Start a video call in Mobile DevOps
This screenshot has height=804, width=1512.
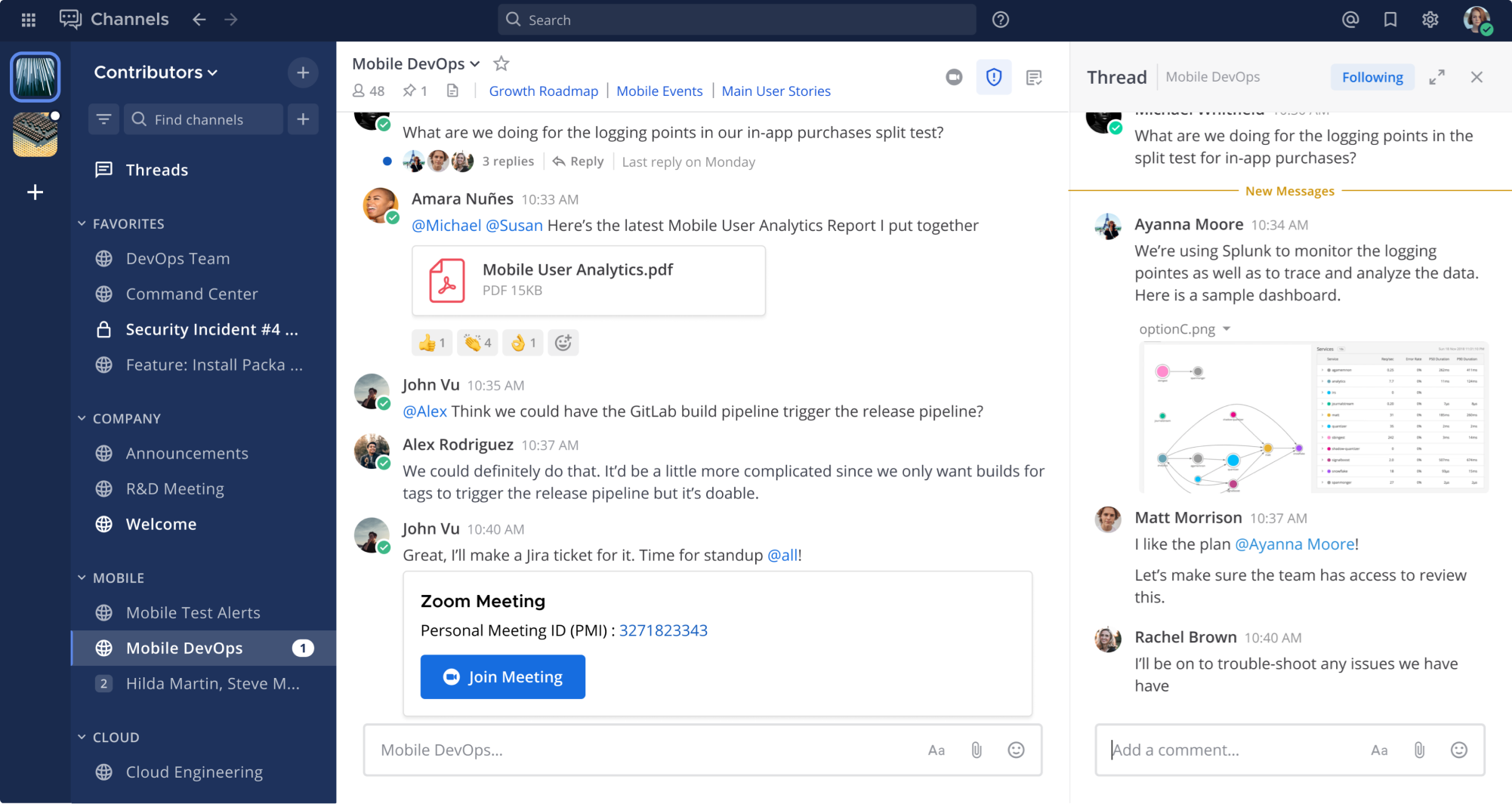[x=954, y=77]
